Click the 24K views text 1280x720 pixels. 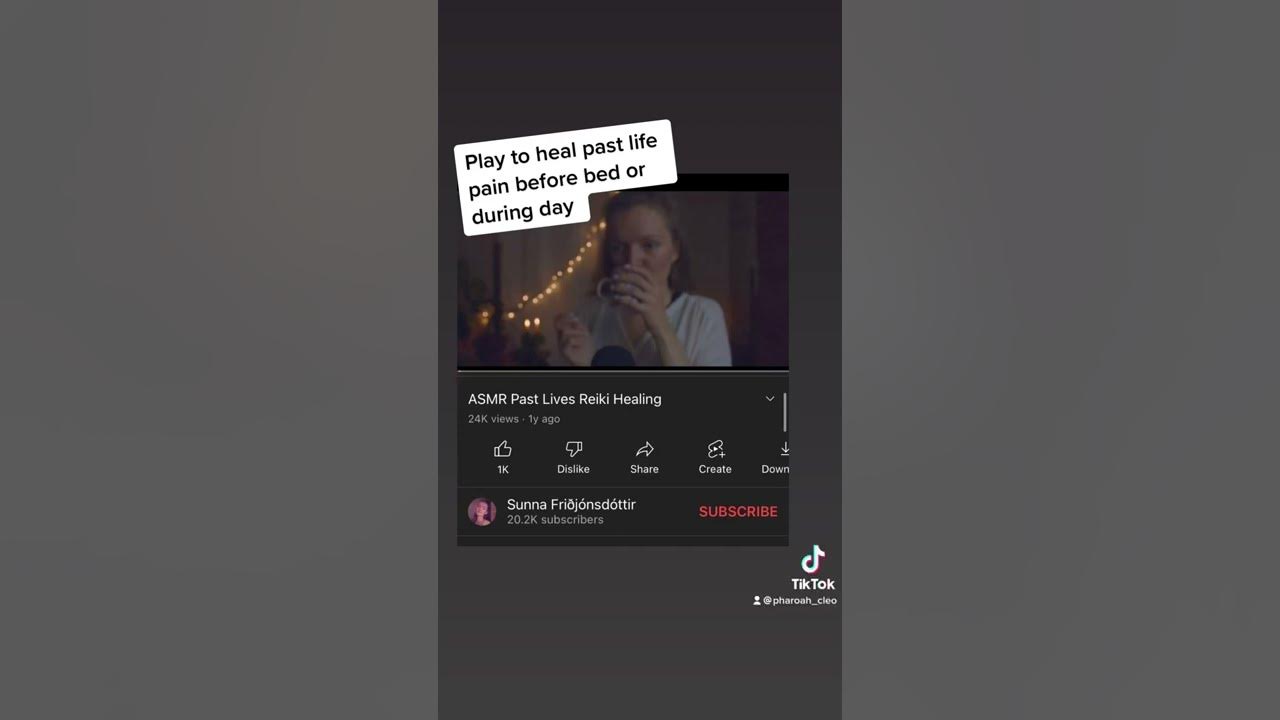(493, 419)
